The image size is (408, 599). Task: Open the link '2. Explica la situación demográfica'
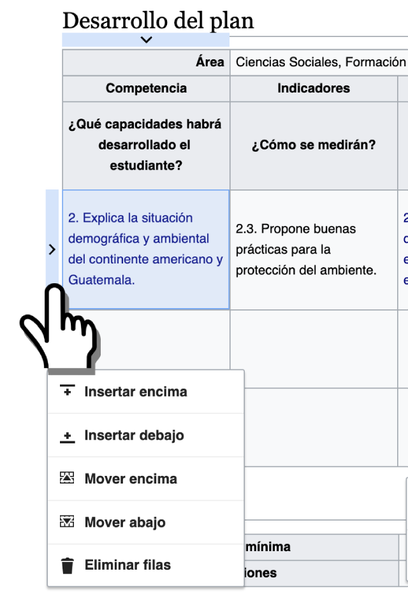(x=145, y=249)
